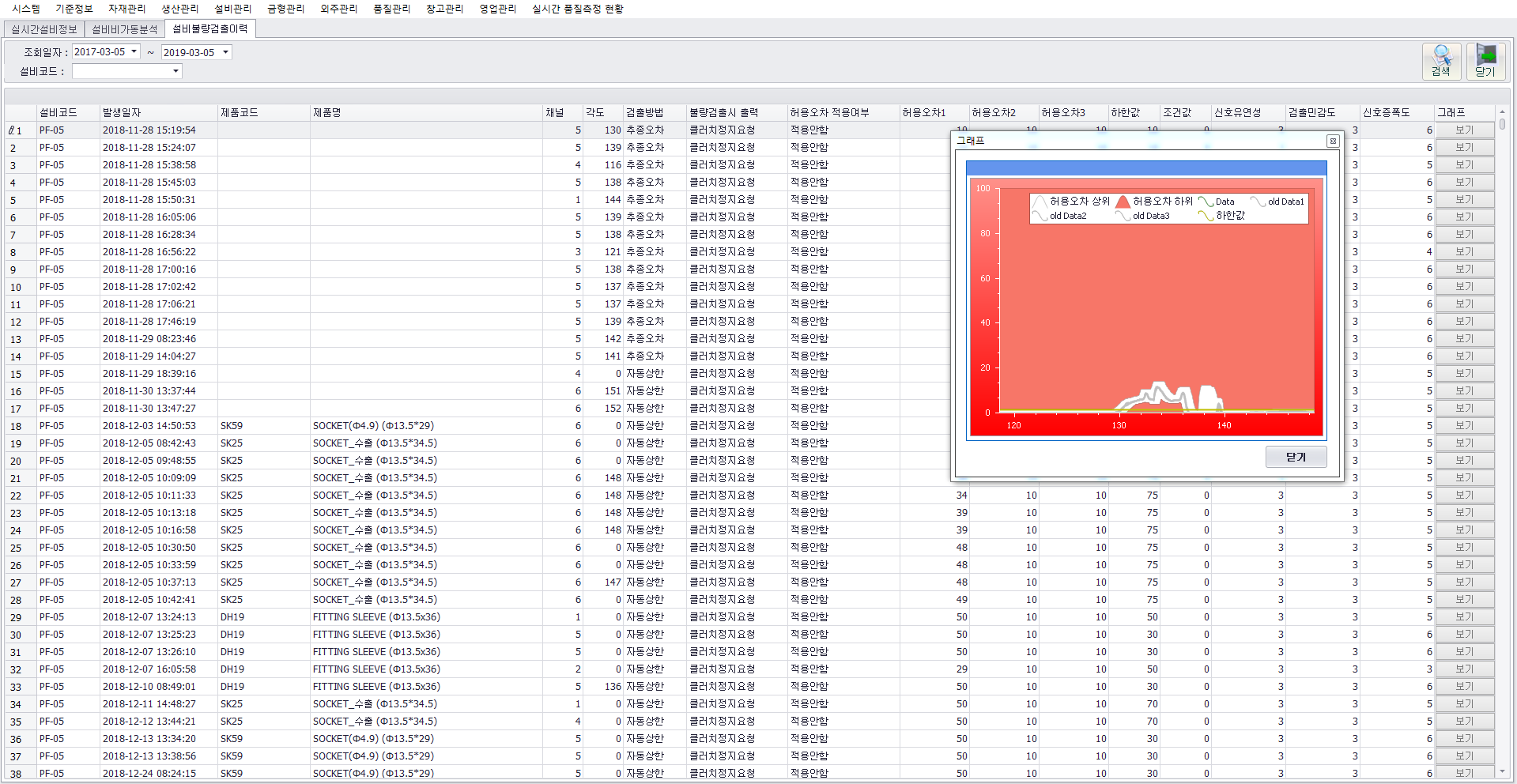Click the pencil row indicator on row 1

11,130
